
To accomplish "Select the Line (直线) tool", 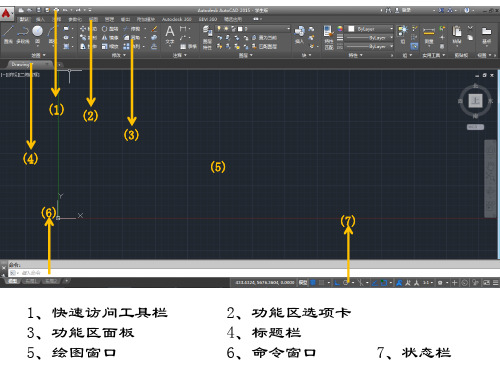I will (8, 35).
